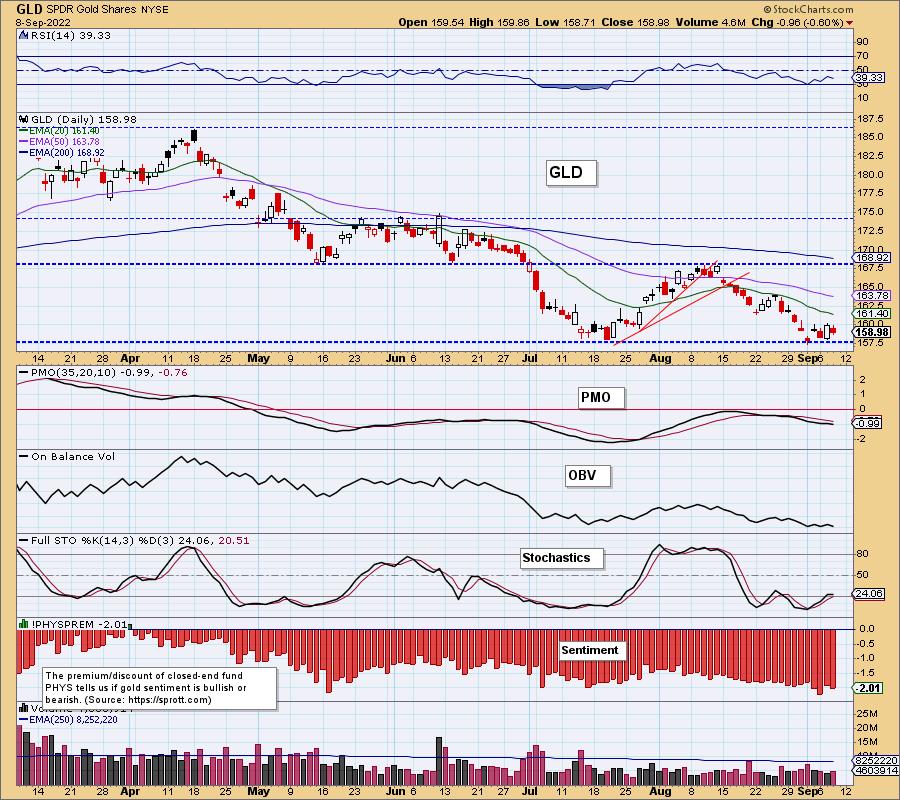Screen dimensions: 900x800
Task: Click the PMO annotation box
Action: click(600, 397)
